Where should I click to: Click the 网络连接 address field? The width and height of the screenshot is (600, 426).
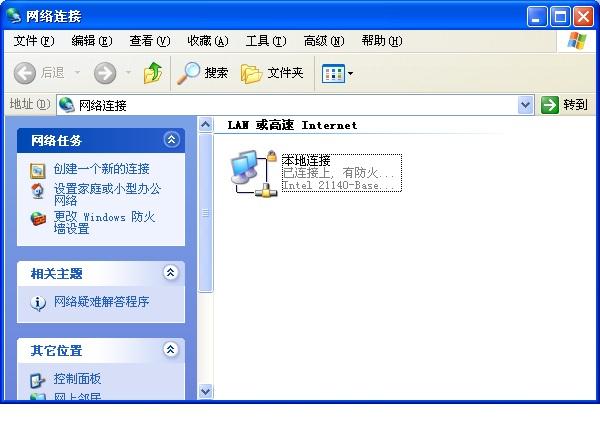pos(288,105)
